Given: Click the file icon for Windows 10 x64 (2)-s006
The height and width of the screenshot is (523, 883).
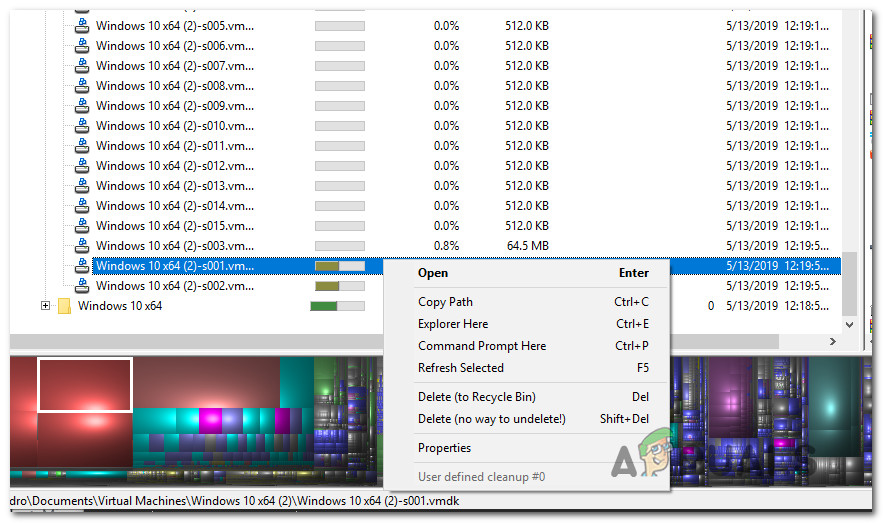Looking at the screenshot, I should click(82, 46).
